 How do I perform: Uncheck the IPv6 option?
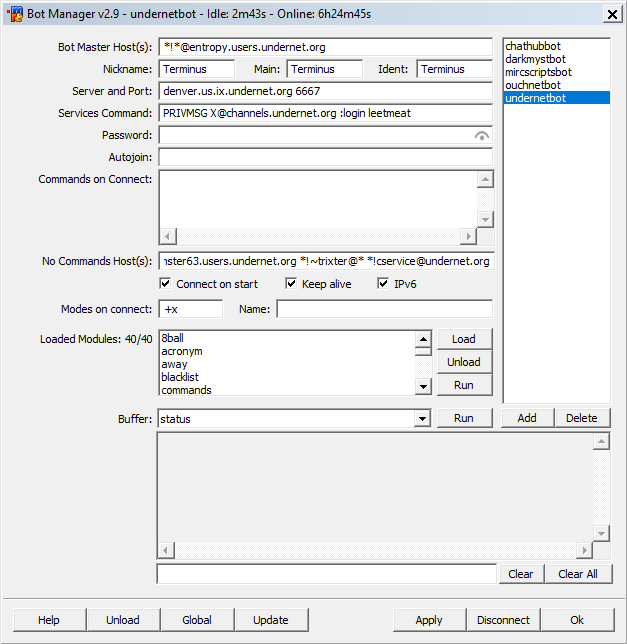pyautogui.click(x=383, y=284)
